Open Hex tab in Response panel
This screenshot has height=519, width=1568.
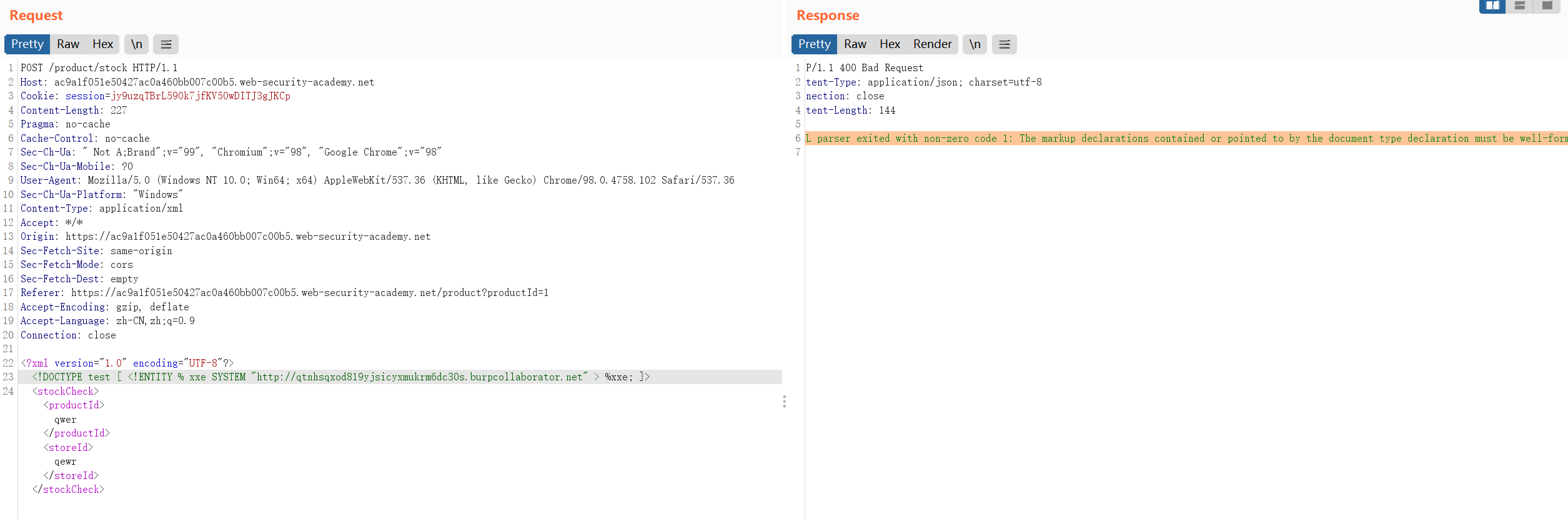point(890,44)
